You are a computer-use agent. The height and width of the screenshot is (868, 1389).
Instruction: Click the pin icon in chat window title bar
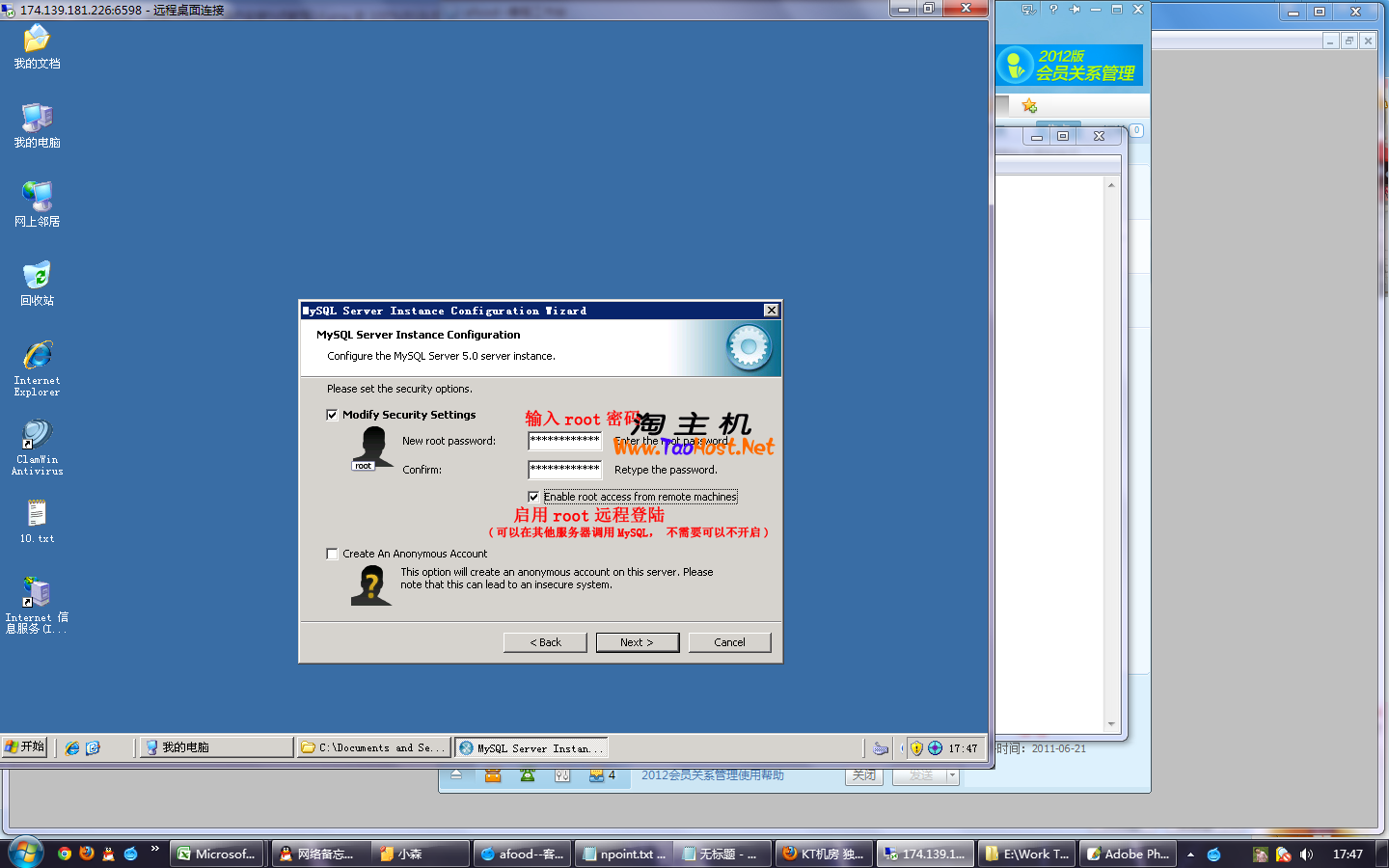(x=1075, y=10)
